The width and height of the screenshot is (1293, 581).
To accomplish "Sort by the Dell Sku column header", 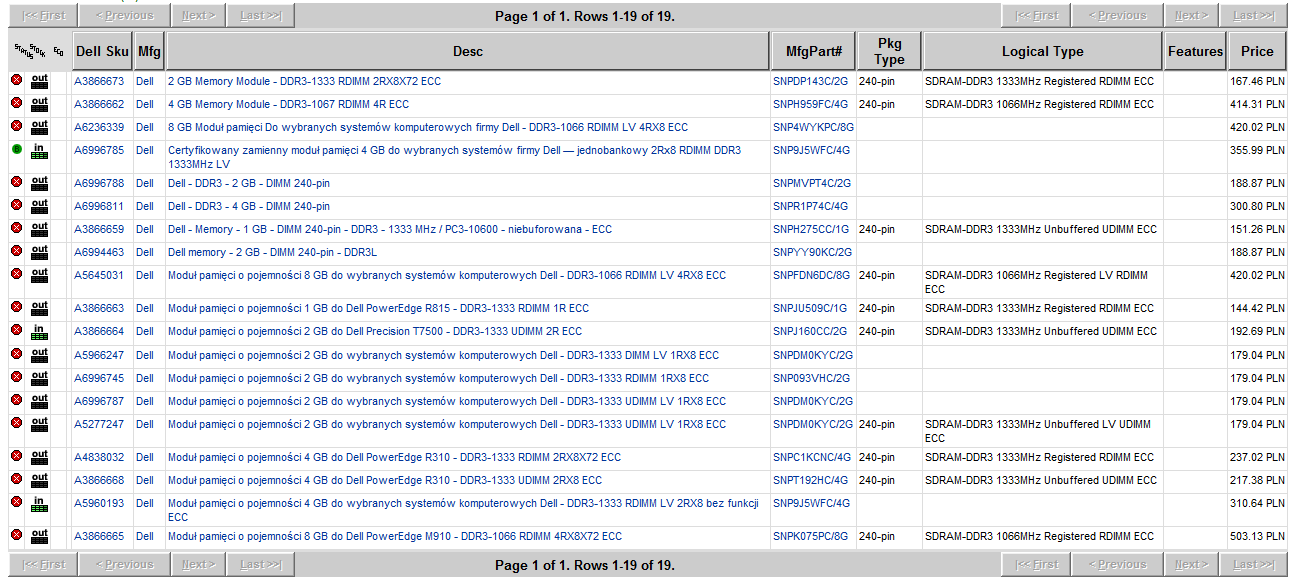I will click(102, 51).
